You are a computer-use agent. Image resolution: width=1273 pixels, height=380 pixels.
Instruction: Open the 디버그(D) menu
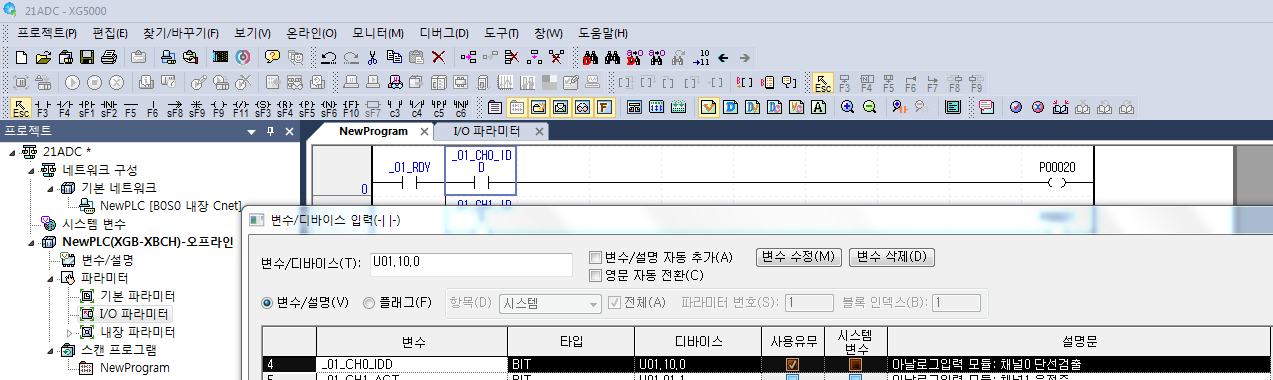[444, 33]
